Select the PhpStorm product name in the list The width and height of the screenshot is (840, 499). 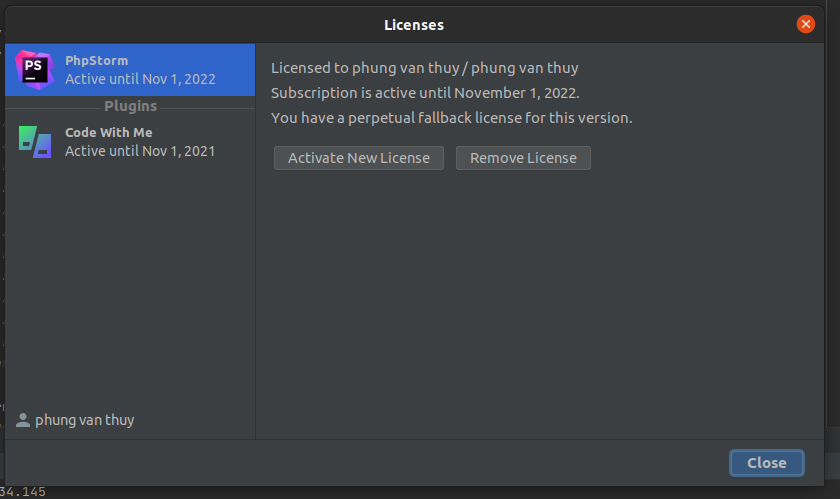tap(96, 61)
